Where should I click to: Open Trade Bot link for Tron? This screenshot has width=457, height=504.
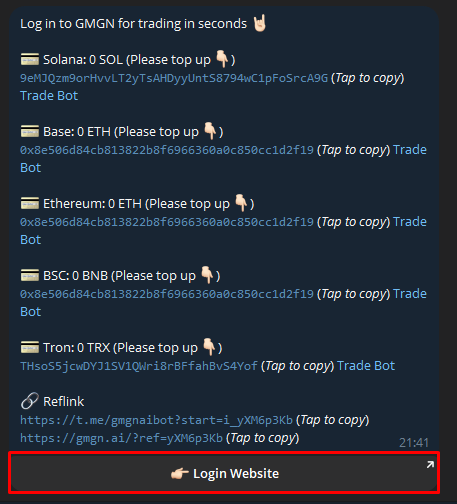pyautogui.click(x=366, y=366)
